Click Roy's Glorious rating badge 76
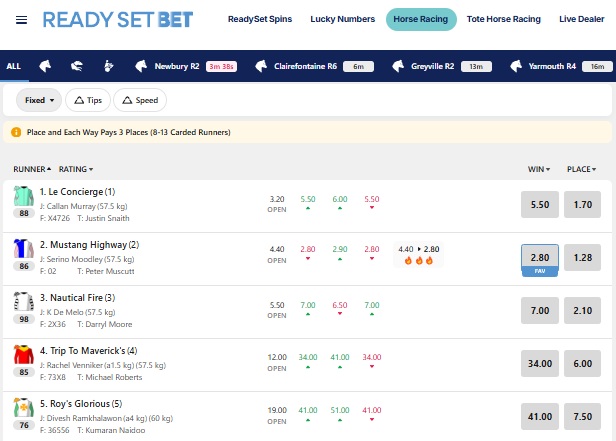 pos(24,425)
